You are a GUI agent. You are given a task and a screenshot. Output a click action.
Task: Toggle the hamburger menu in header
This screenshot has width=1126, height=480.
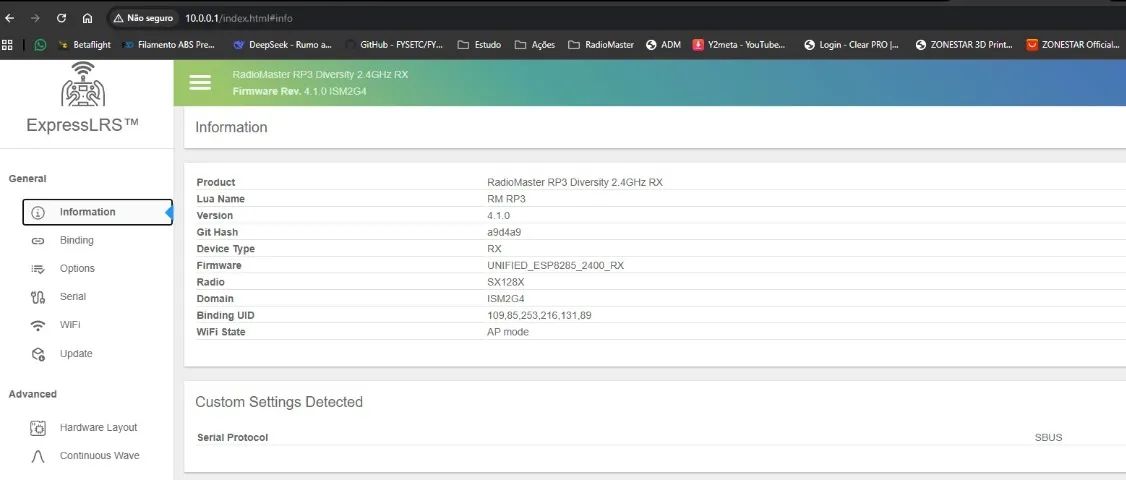[200, 83]
